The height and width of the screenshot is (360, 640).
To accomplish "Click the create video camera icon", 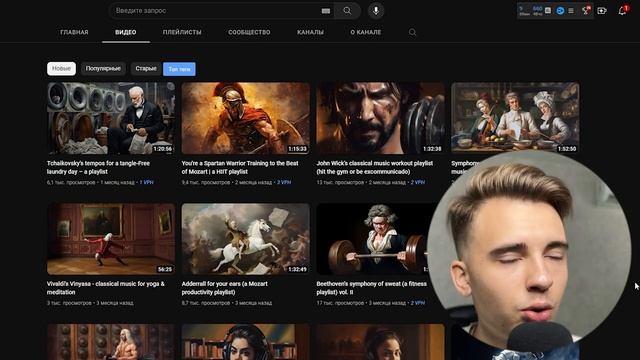I will [x=602, y=11].
